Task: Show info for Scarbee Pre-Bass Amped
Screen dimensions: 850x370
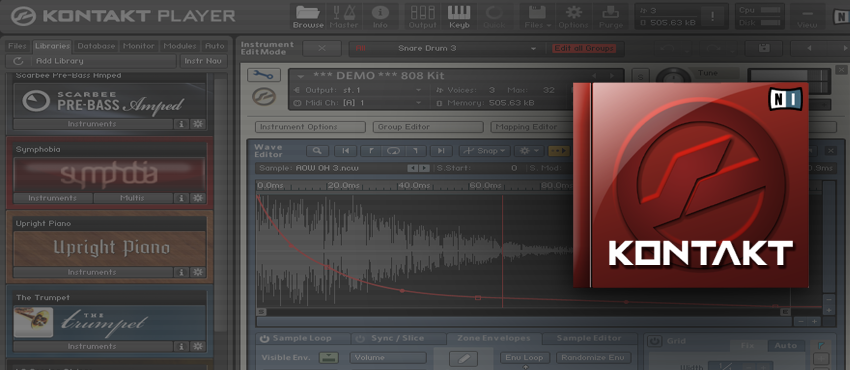Action: pos(181,124)
